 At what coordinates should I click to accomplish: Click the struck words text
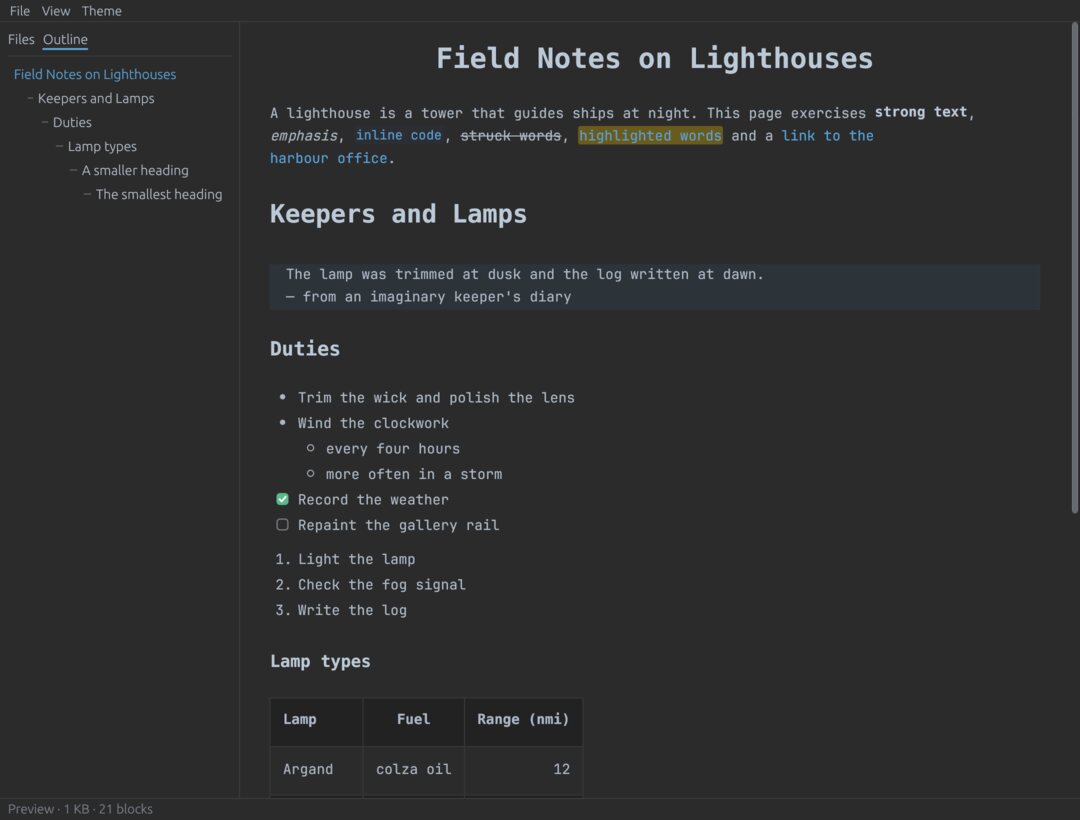coord(510,136)
